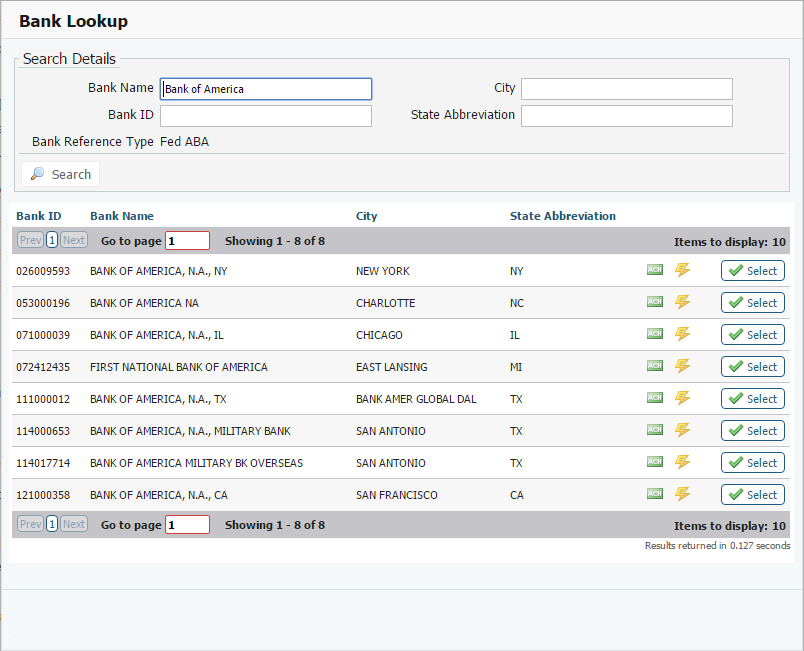Click the City search field
The image size is (804, 651).
[626, 89]
